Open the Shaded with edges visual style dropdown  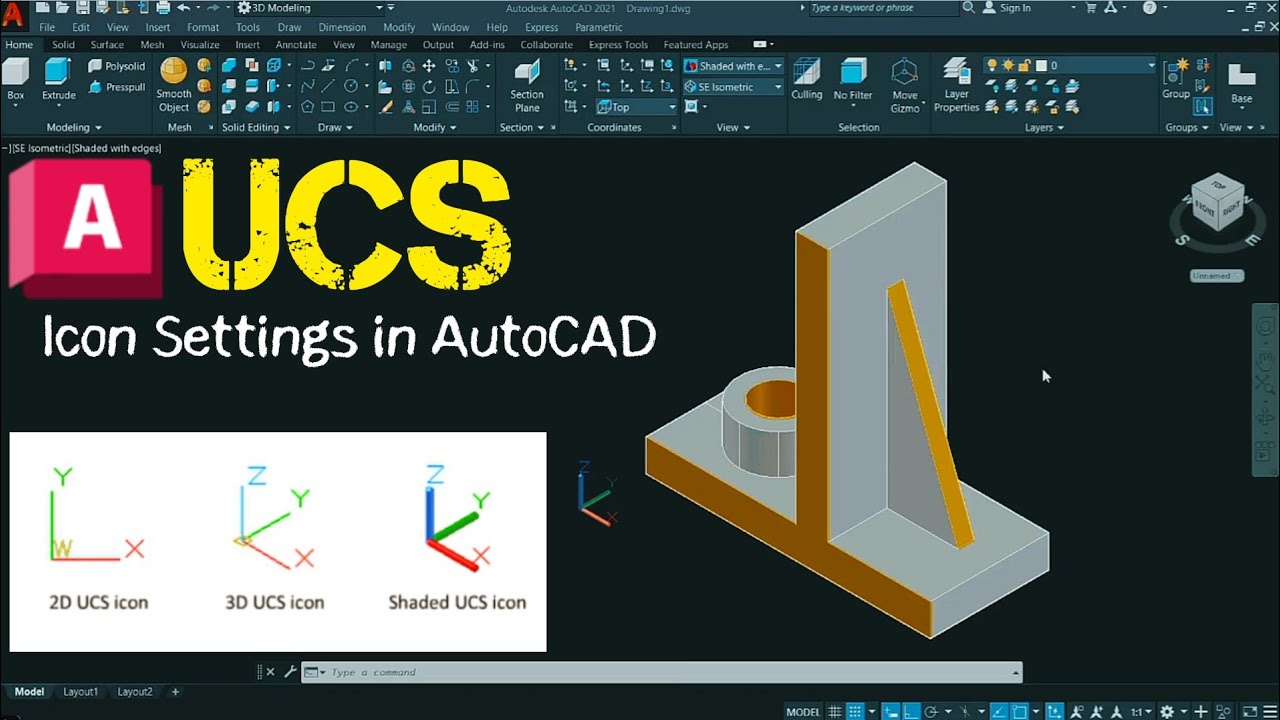coord(733,66)
